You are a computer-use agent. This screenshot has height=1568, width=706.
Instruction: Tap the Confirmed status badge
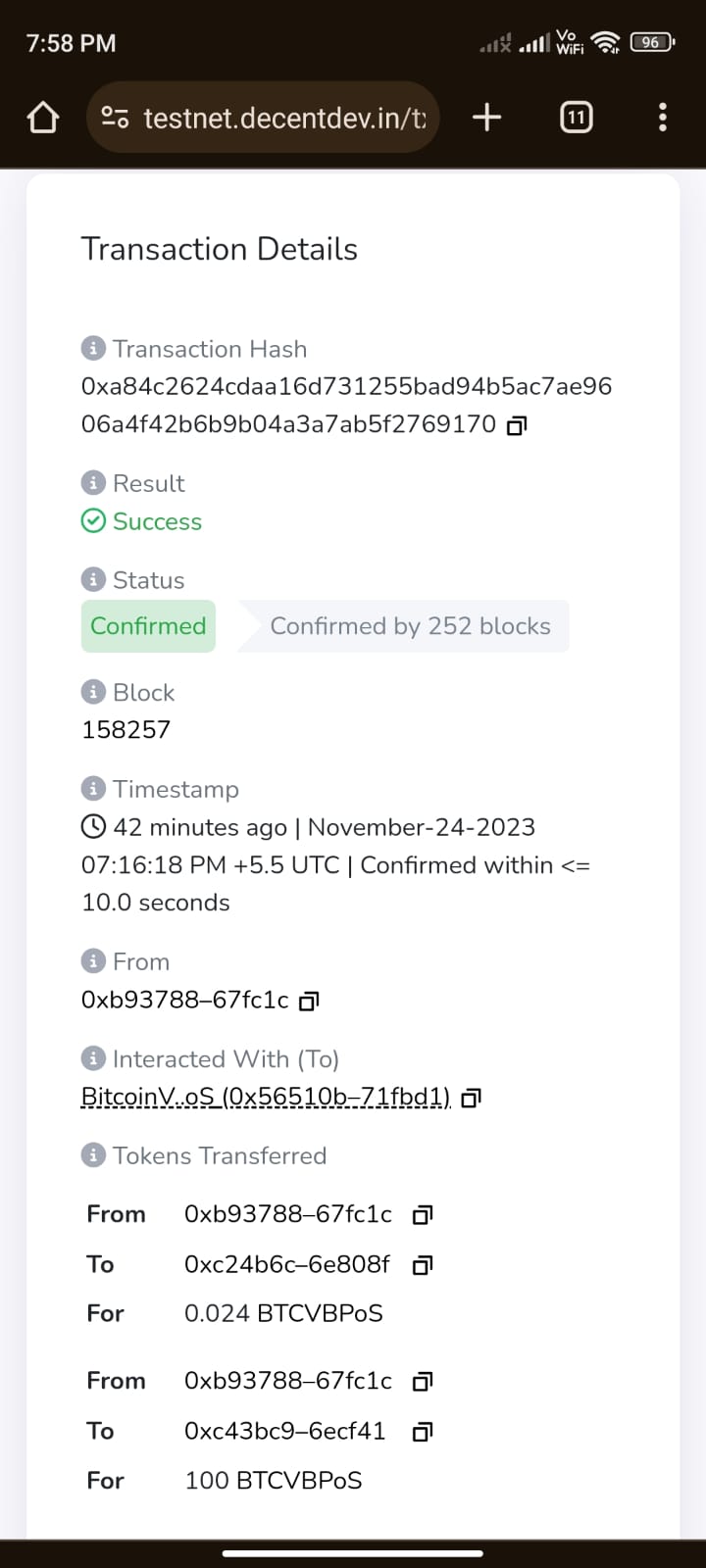(148, 626)
